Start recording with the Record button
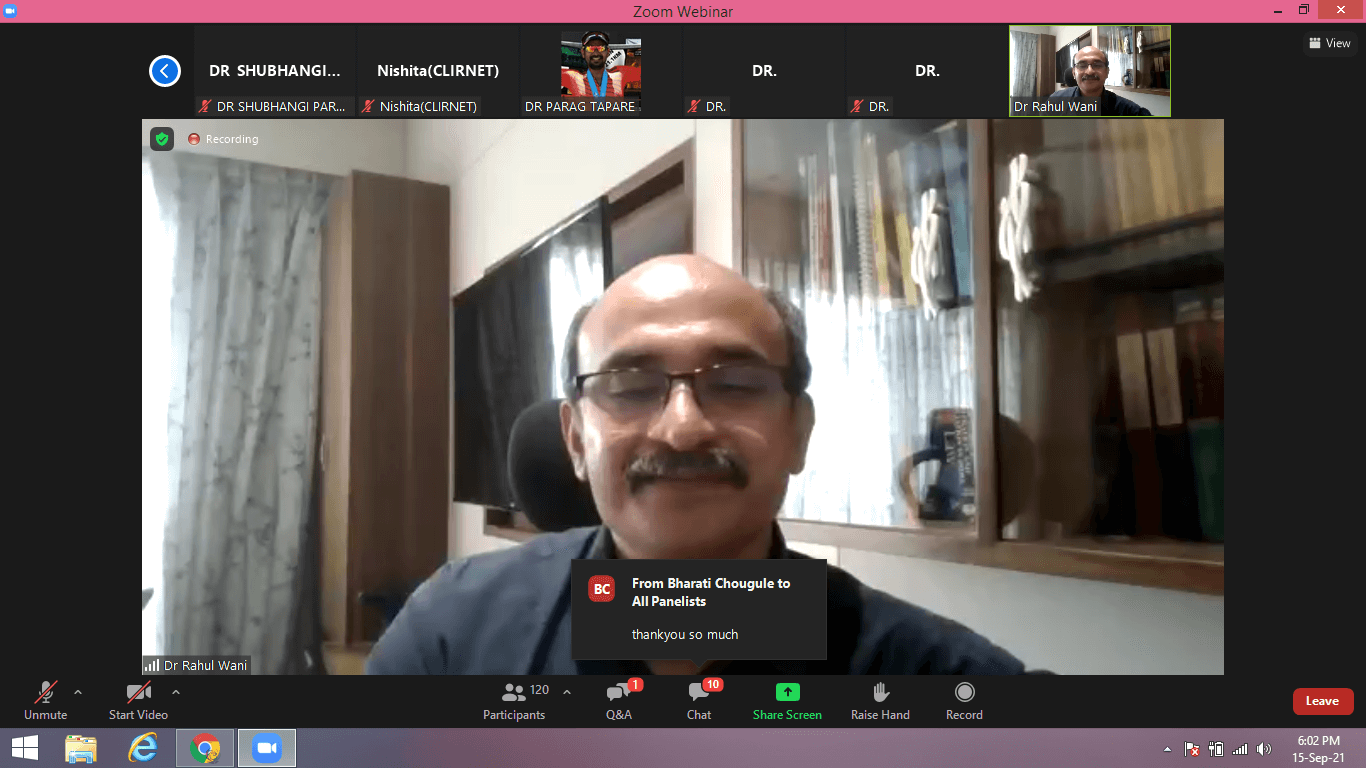Viewport: 1366px width, 768px height. click(964, 700)
